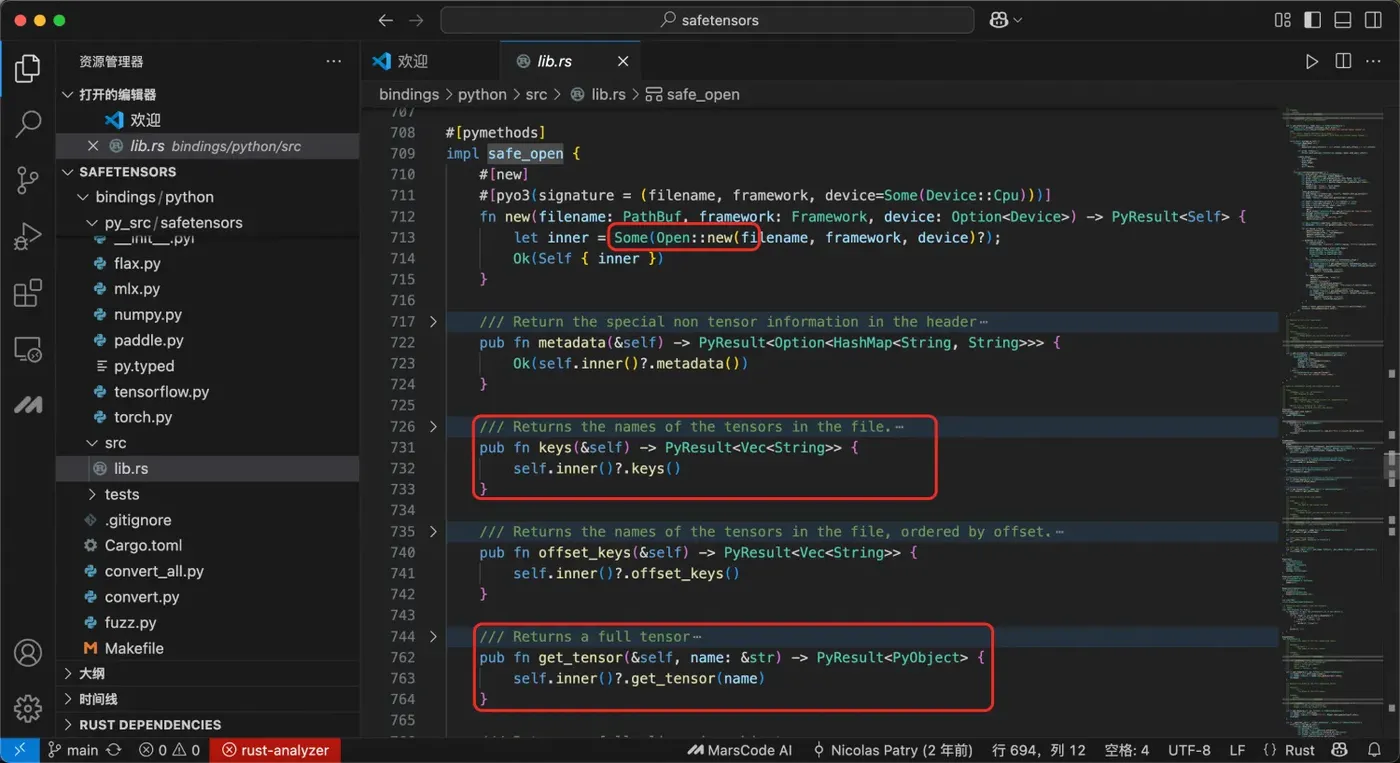Click the bindings breadcrumb segment
1400x763 pixels.
click(409, 94)
